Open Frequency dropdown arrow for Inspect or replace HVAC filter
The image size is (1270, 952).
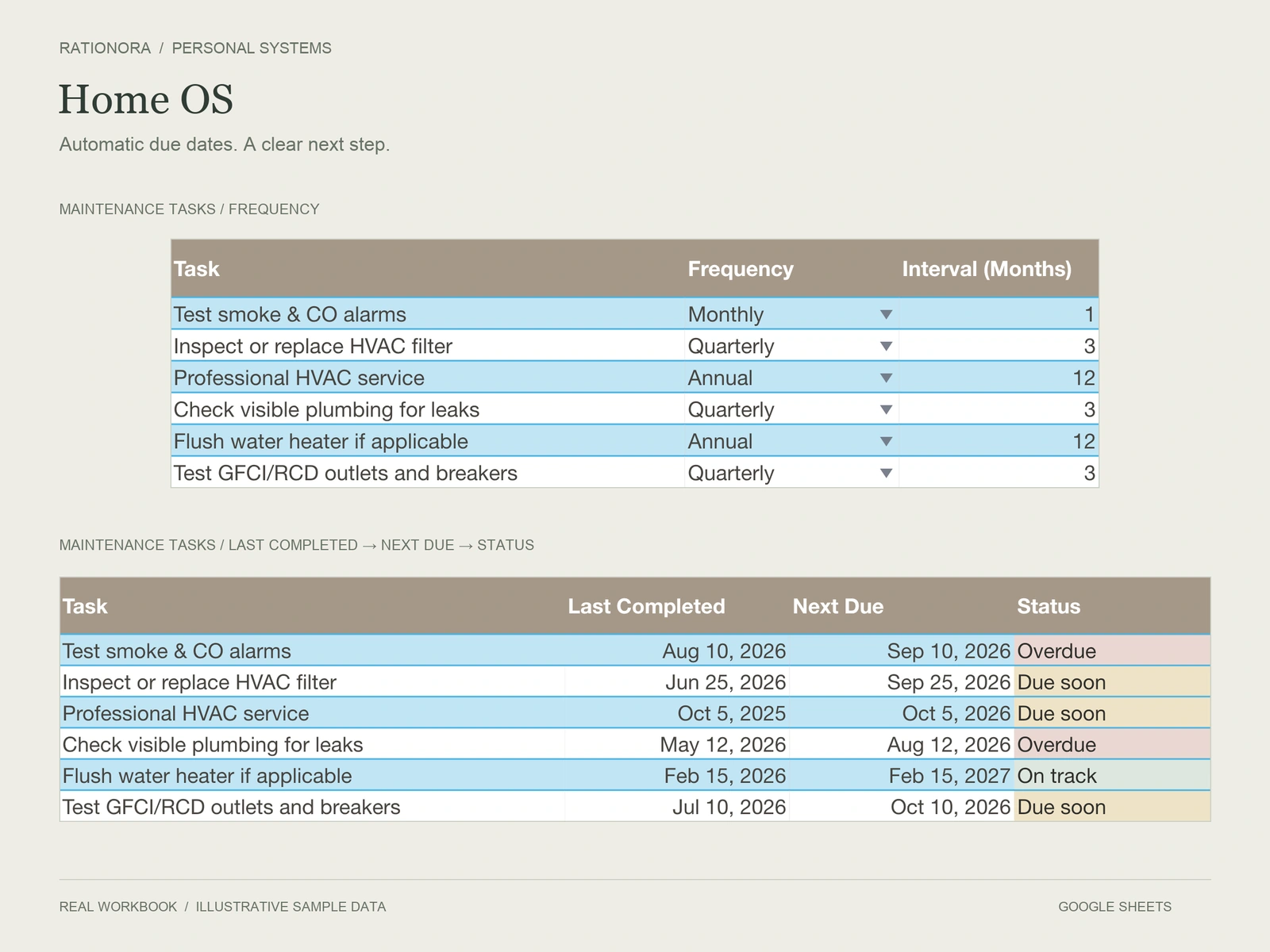click(x=887, y=347)
